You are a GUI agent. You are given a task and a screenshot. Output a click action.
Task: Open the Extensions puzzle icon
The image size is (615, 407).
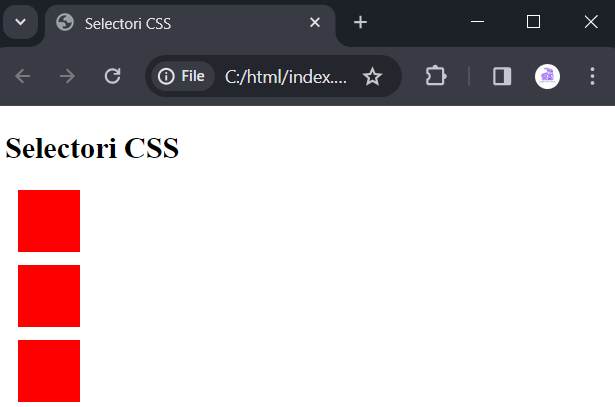click(436, 76)
